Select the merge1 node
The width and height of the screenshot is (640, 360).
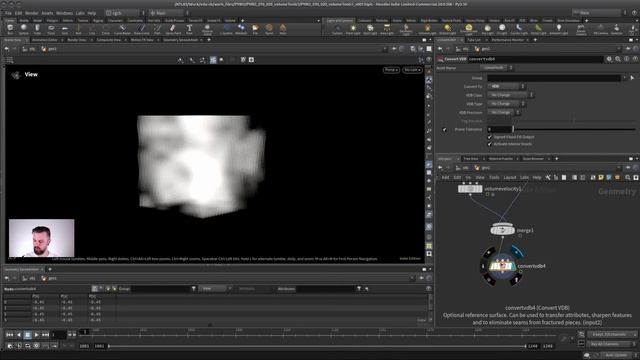pos(502,230)
